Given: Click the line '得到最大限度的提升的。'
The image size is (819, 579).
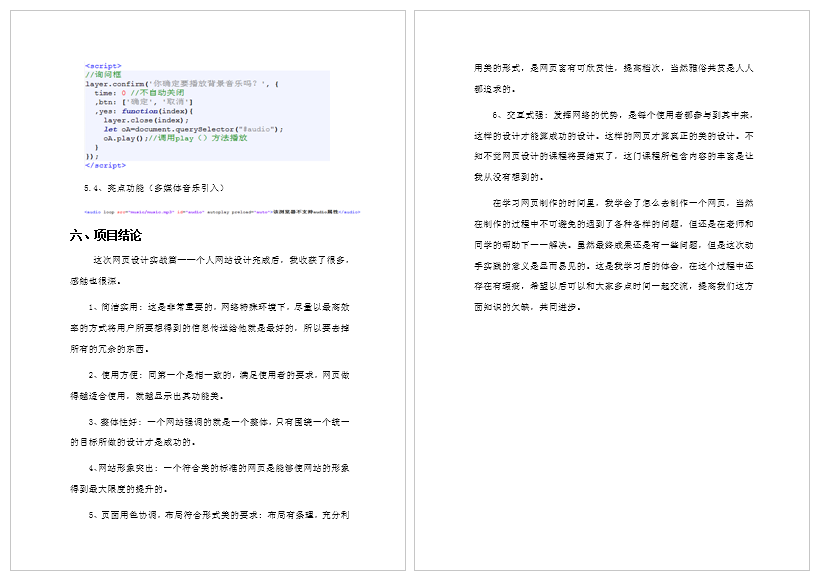Looking at the screenshot, I should tap(119, 489).
